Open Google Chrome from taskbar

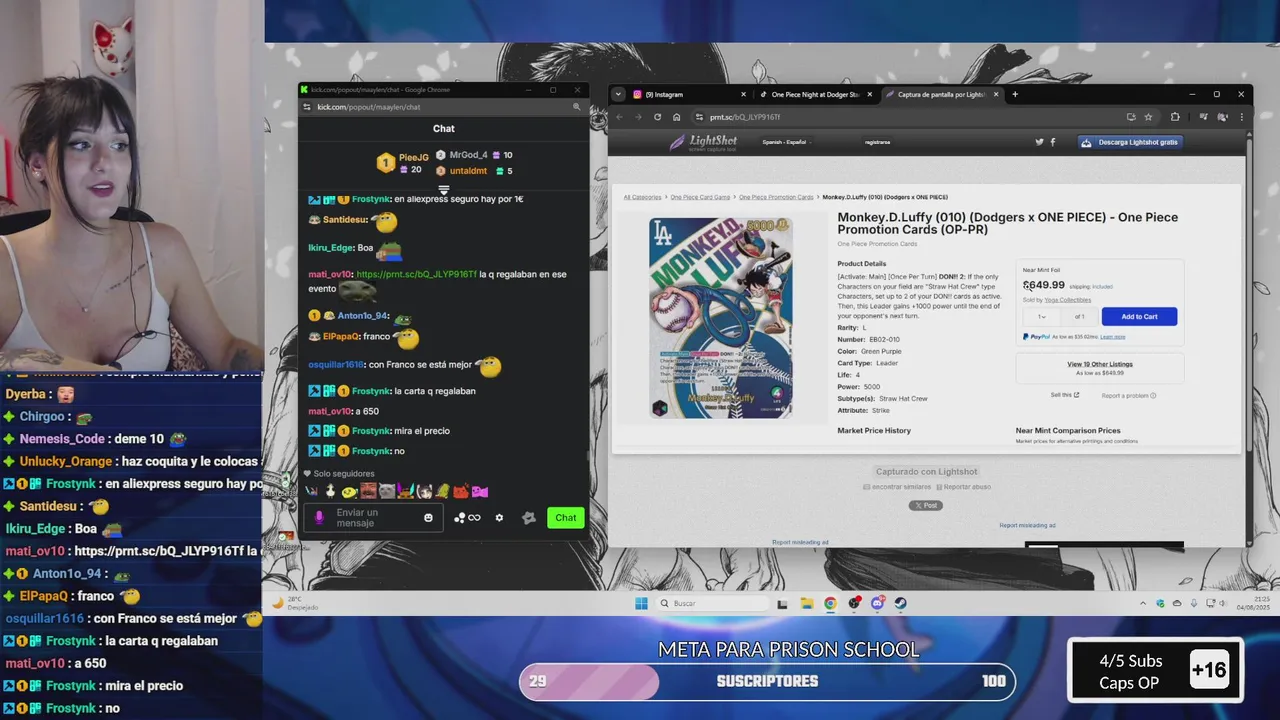pyautogui.click(x=830, y=603)
